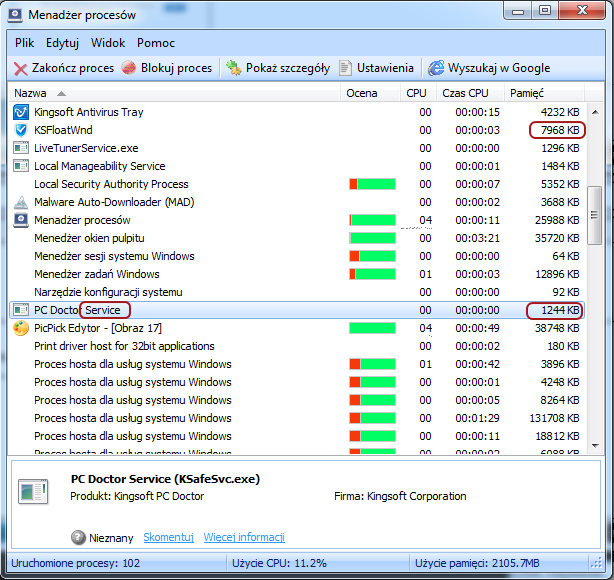The height and width of the screenshot is (580, 614).
Task: Click the Wyszukaj w Google browser icon
Action: point(436,68)
